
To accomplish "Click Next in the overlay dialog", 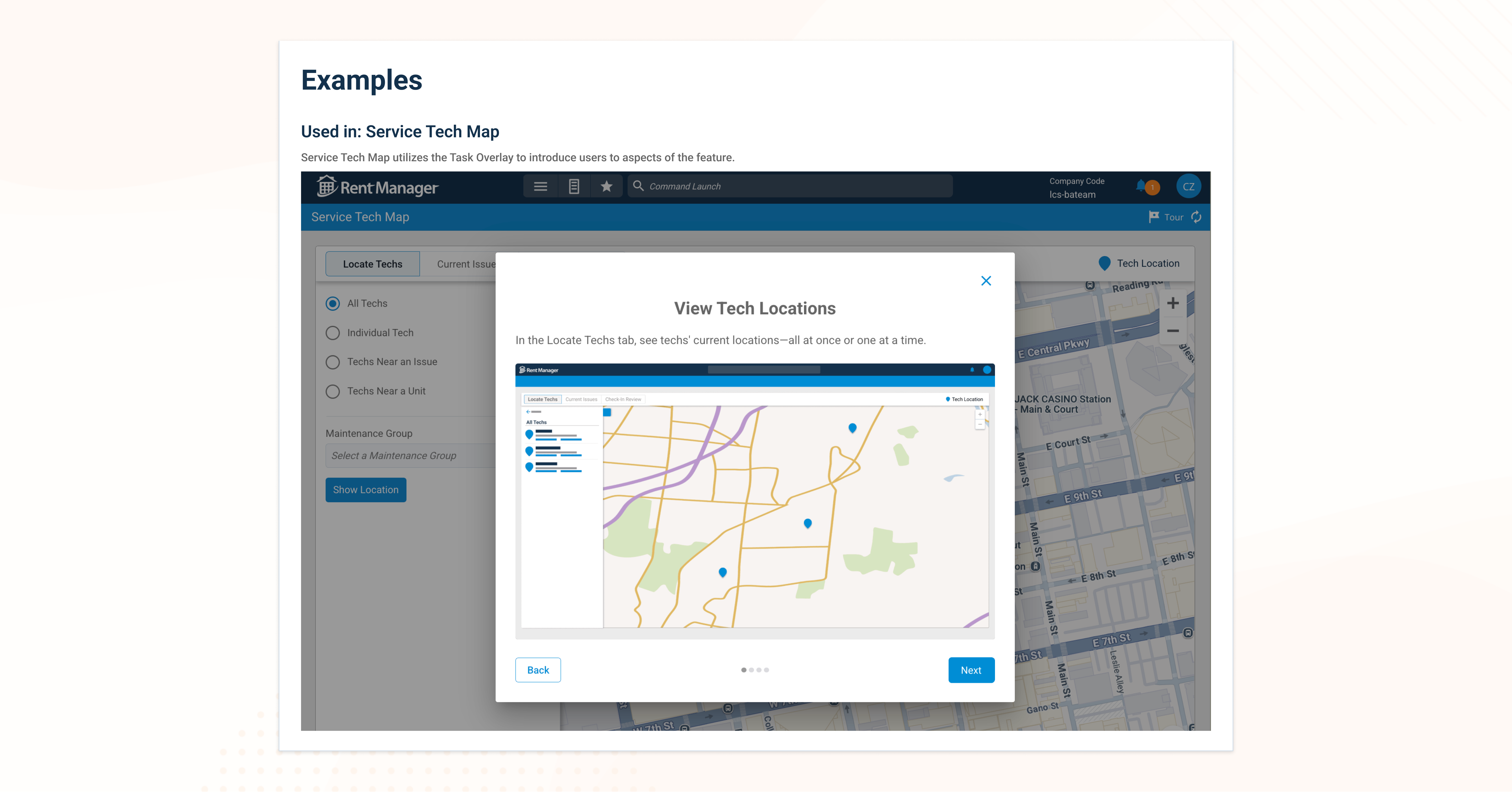I will click(971, 670).
